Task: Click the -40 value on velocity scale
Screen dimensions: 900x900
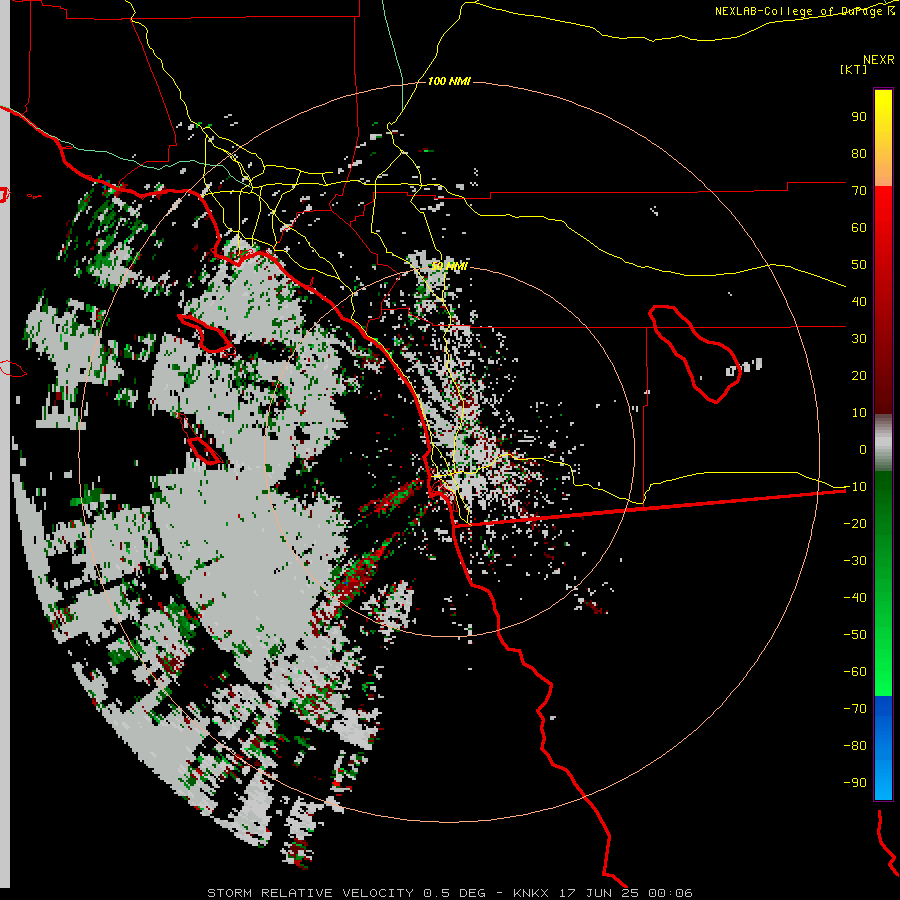Action: click(855, 598)
